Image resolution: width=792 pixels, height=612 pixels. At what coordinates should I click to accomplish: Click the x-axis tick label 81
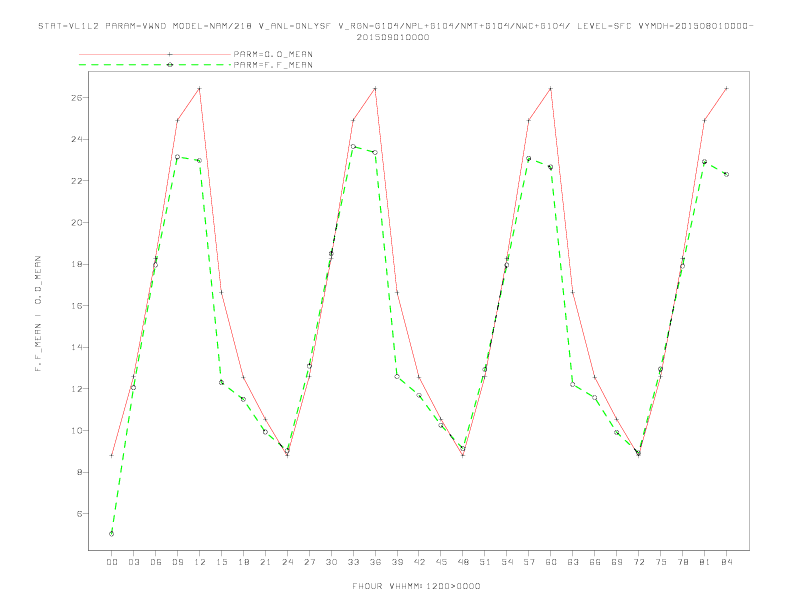705,562
